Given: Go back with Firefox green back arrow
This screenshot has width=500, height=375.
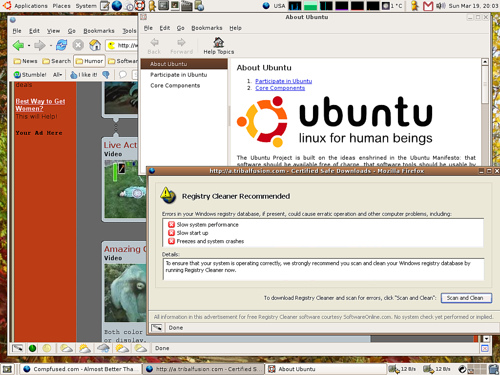Looking at the screenshot, I should (x=18, y=45).
